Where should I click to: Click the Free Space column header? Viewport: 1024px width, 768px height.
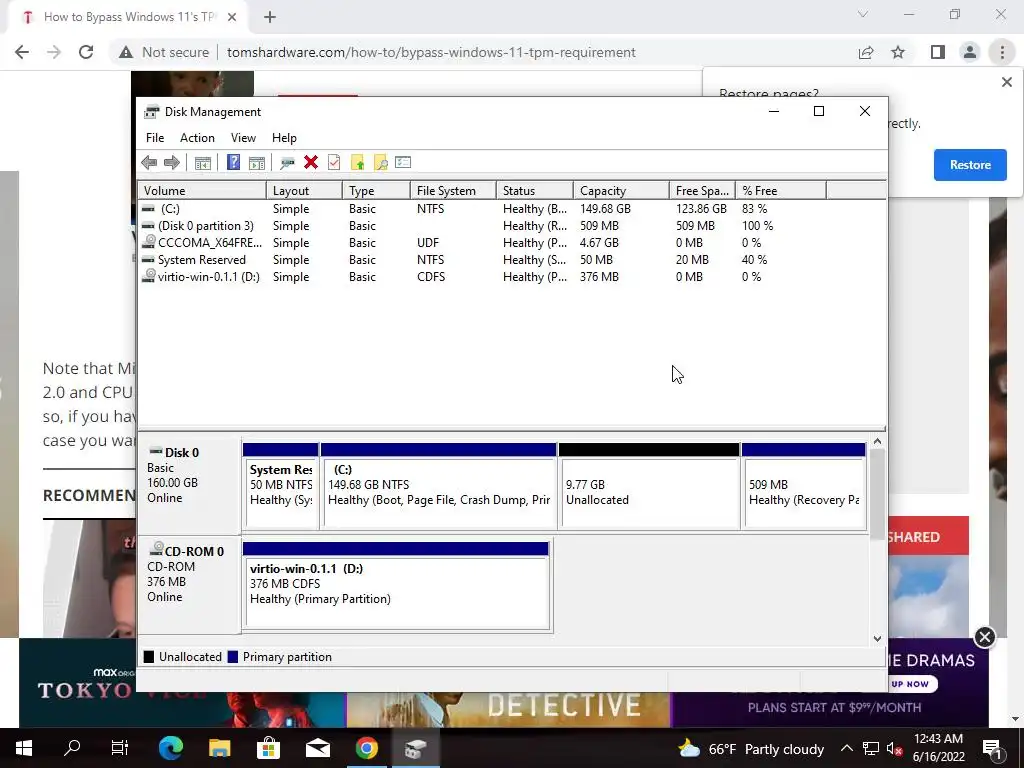(x=703, y=191)
